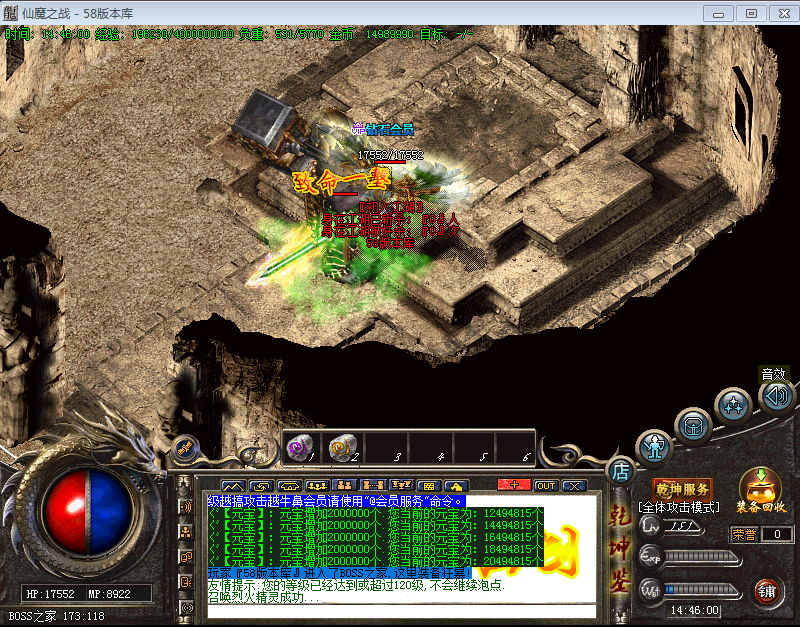Click the MP:8922 readout
The height and width of the screenshot is (627, 800).
(109, 594)
